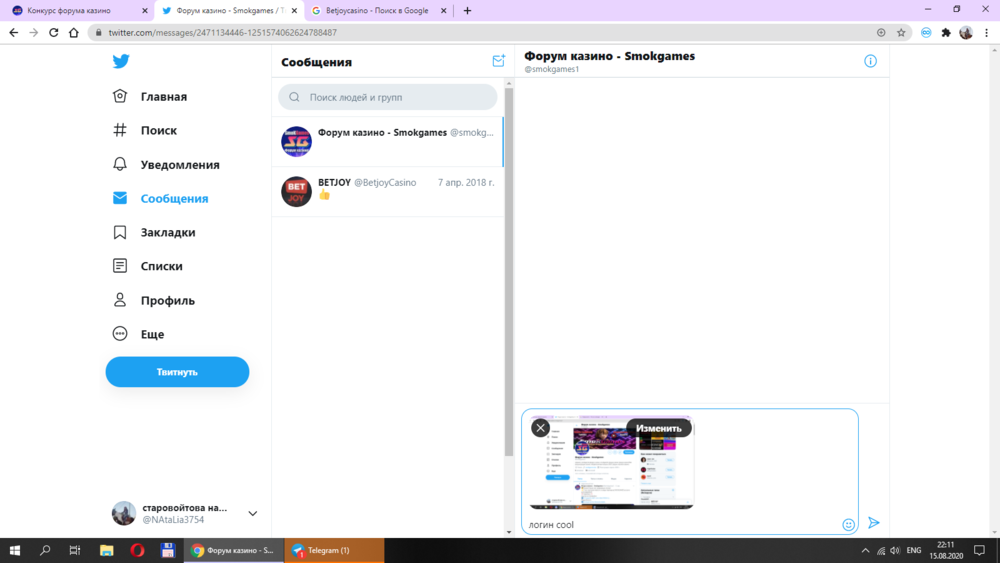Expand account menu chevron for @NAtaLia3754
The height and width of the screenshot is (563, 1000).
click(x=253, y=513)
